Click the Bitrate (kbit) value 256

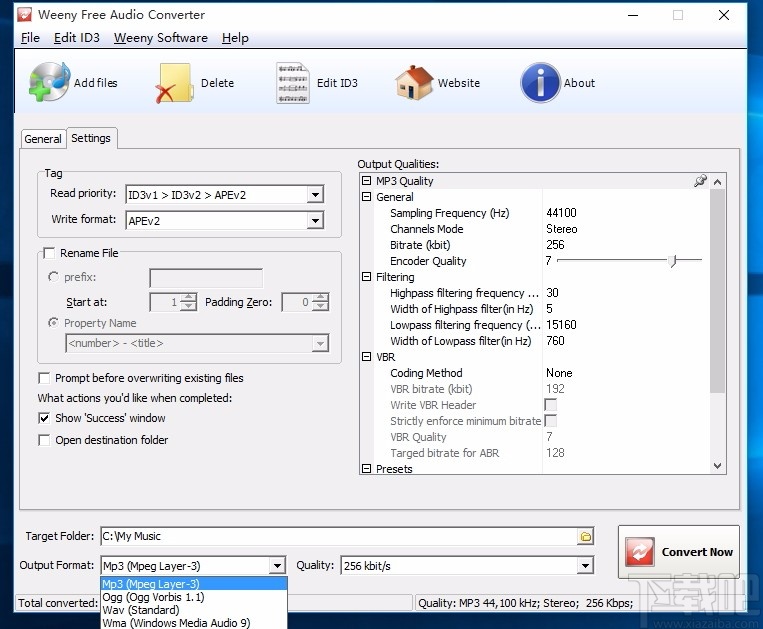[555, 245]
